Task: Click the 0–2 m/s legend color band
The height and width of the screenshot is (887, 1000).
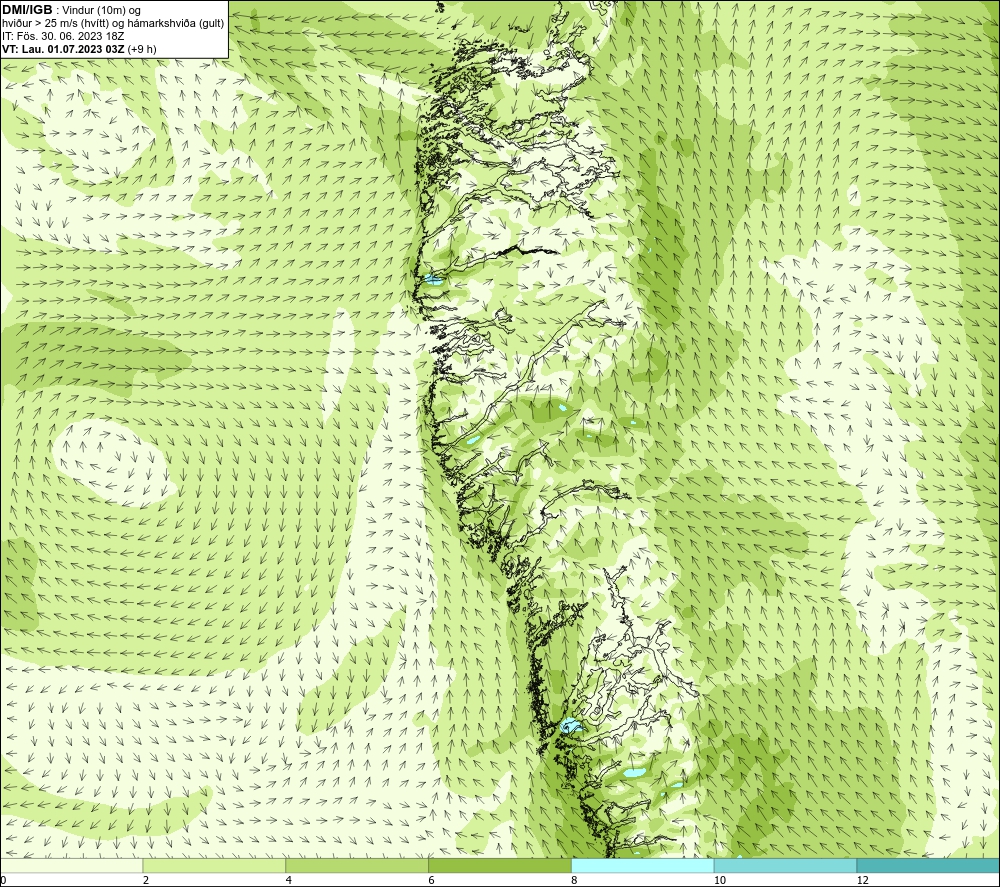Action: pyautogui.click(x=71, y=865)
